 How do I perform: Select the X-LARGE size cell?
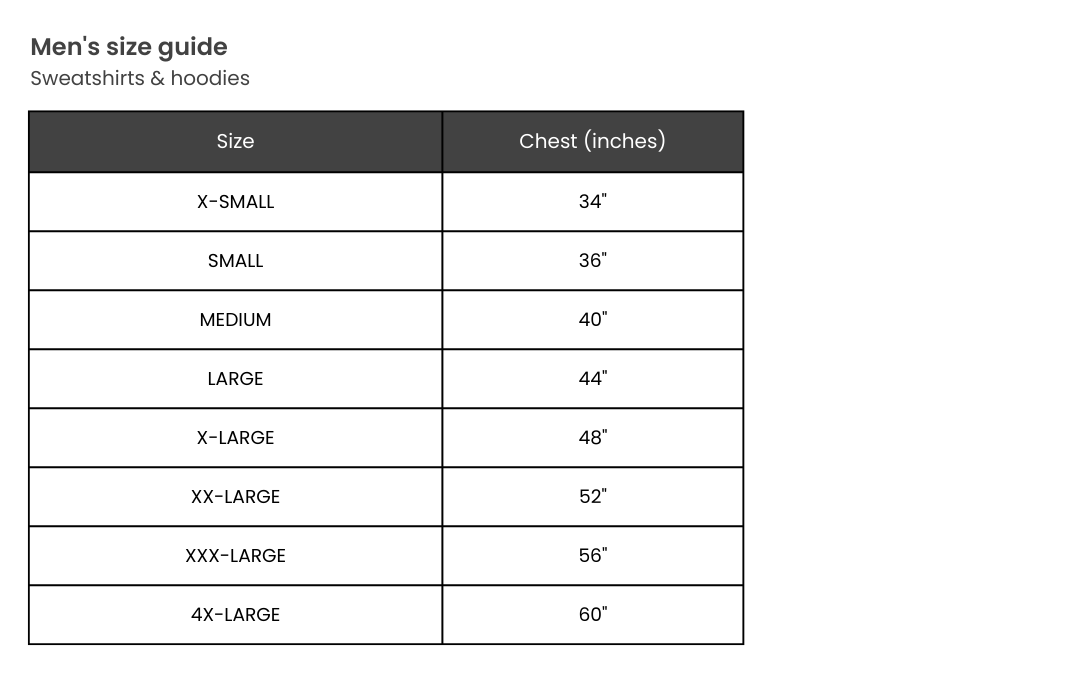[x=235, y=438]
